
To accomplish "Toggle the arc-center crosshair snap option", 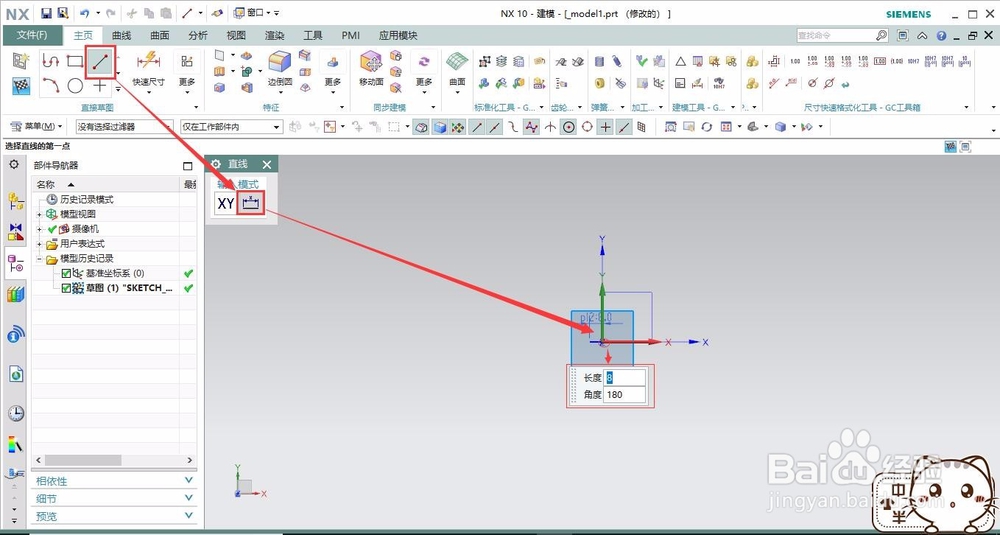I will pos(605,127).
